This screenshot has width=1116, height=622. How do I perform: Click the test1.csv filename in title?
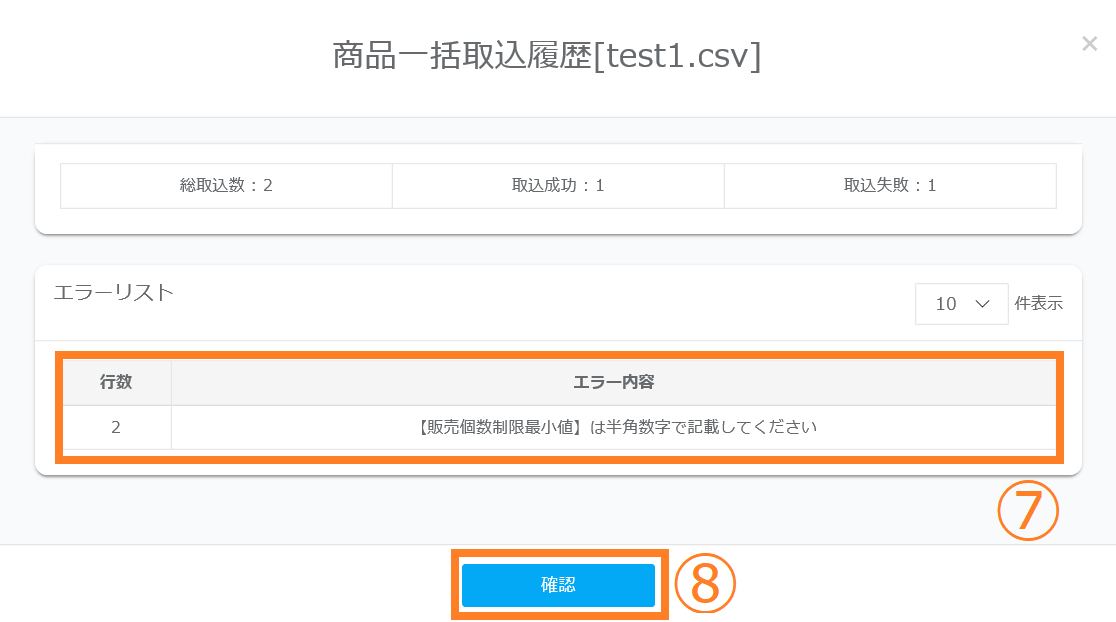click(x=677, y=55)
